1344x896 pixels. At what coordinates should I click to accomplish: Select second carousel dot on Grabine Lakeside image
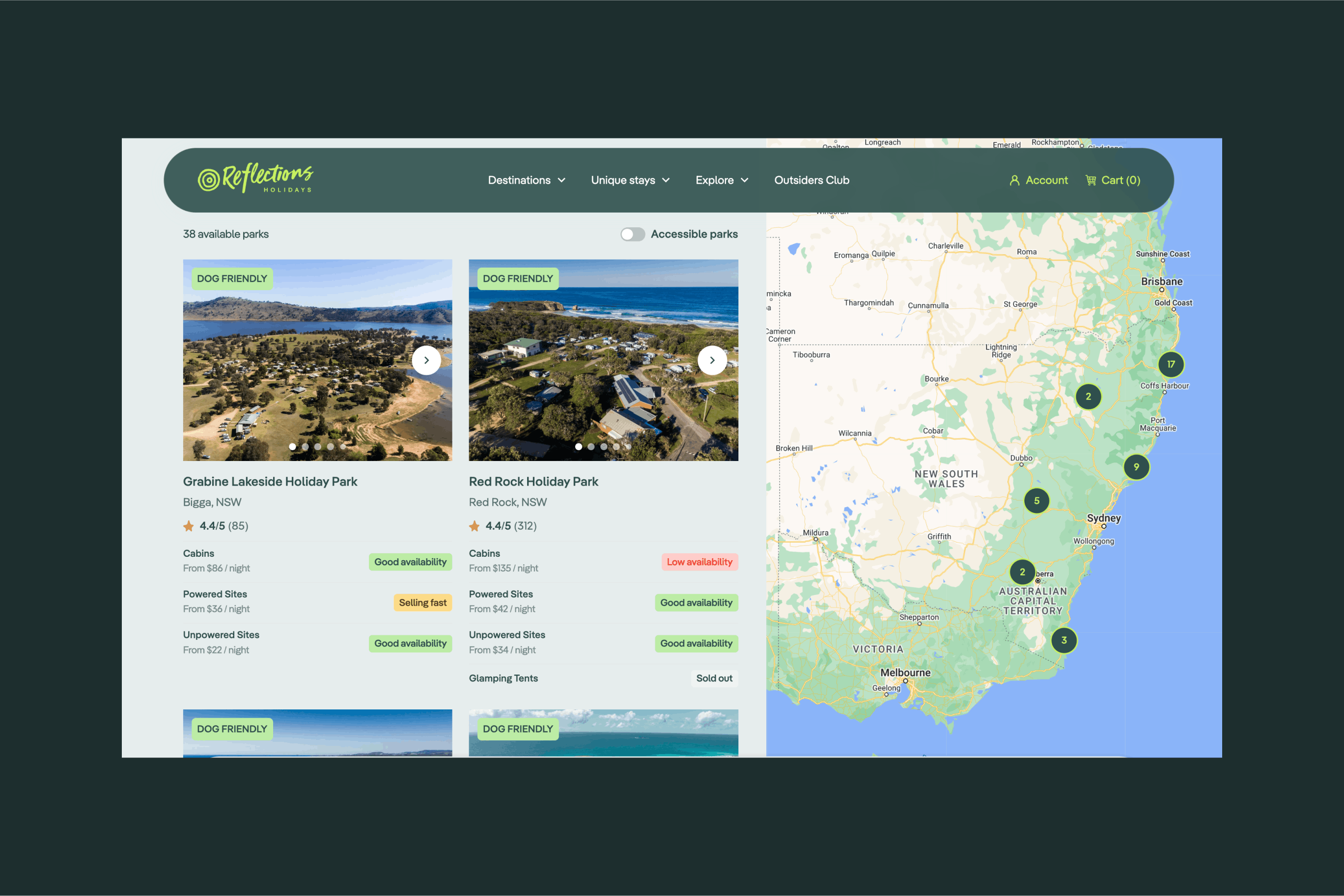[305, 447]
